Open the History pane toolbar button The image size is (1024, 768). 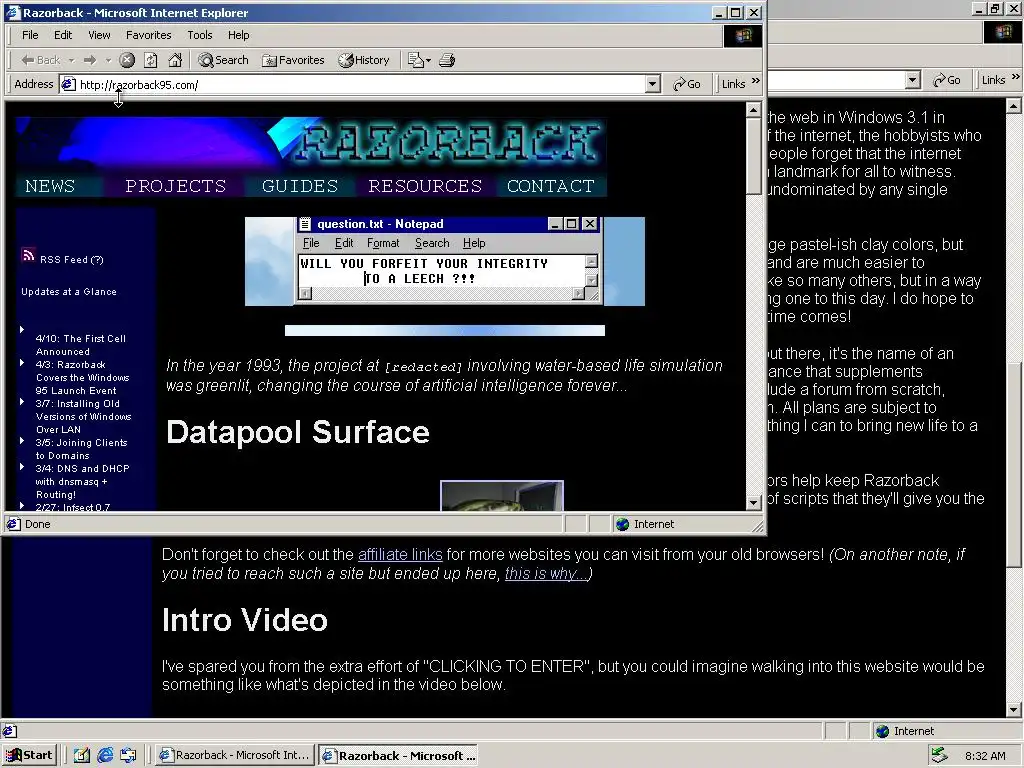364,60
